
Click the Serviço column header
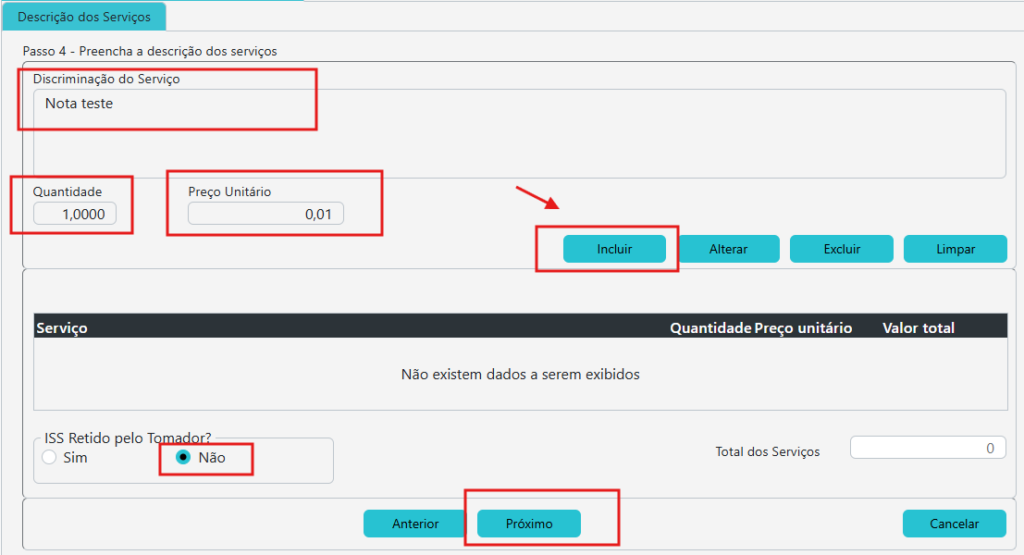pos(62,328)
